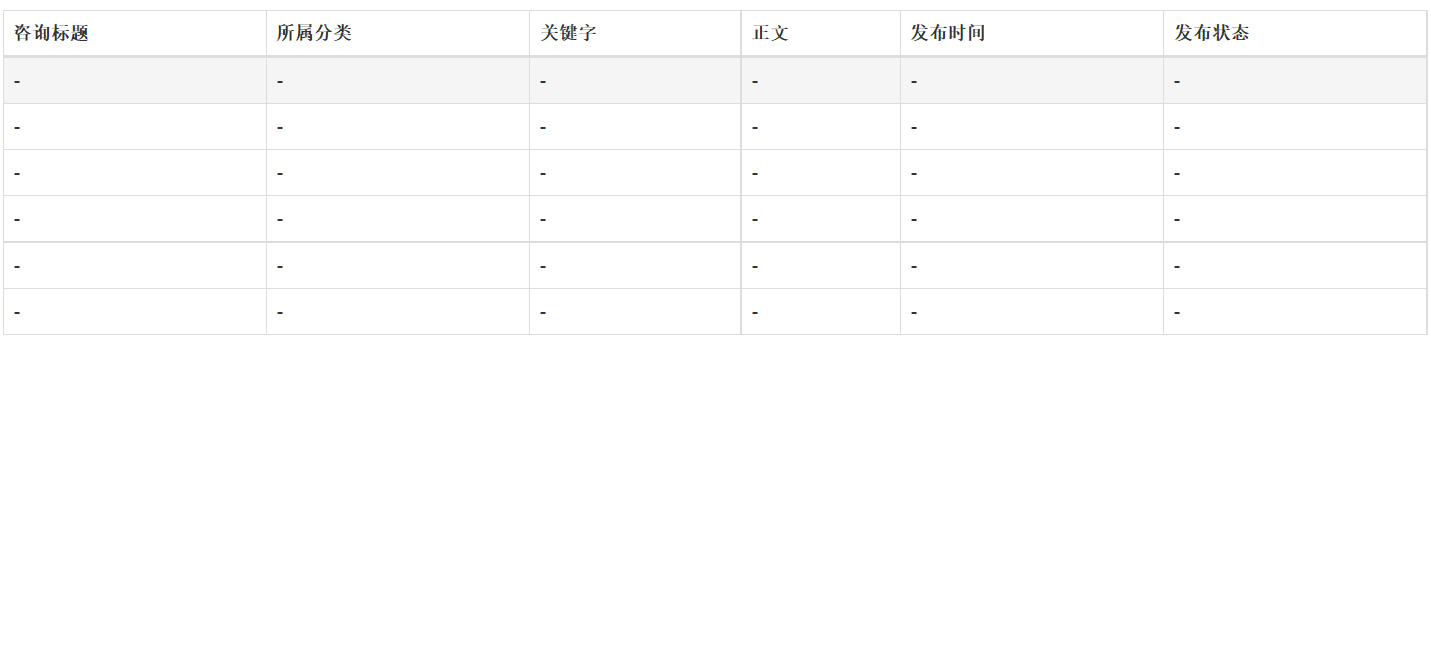
Task: Select second row's 所属分类 cell
Action: click(x=398, y=127)
